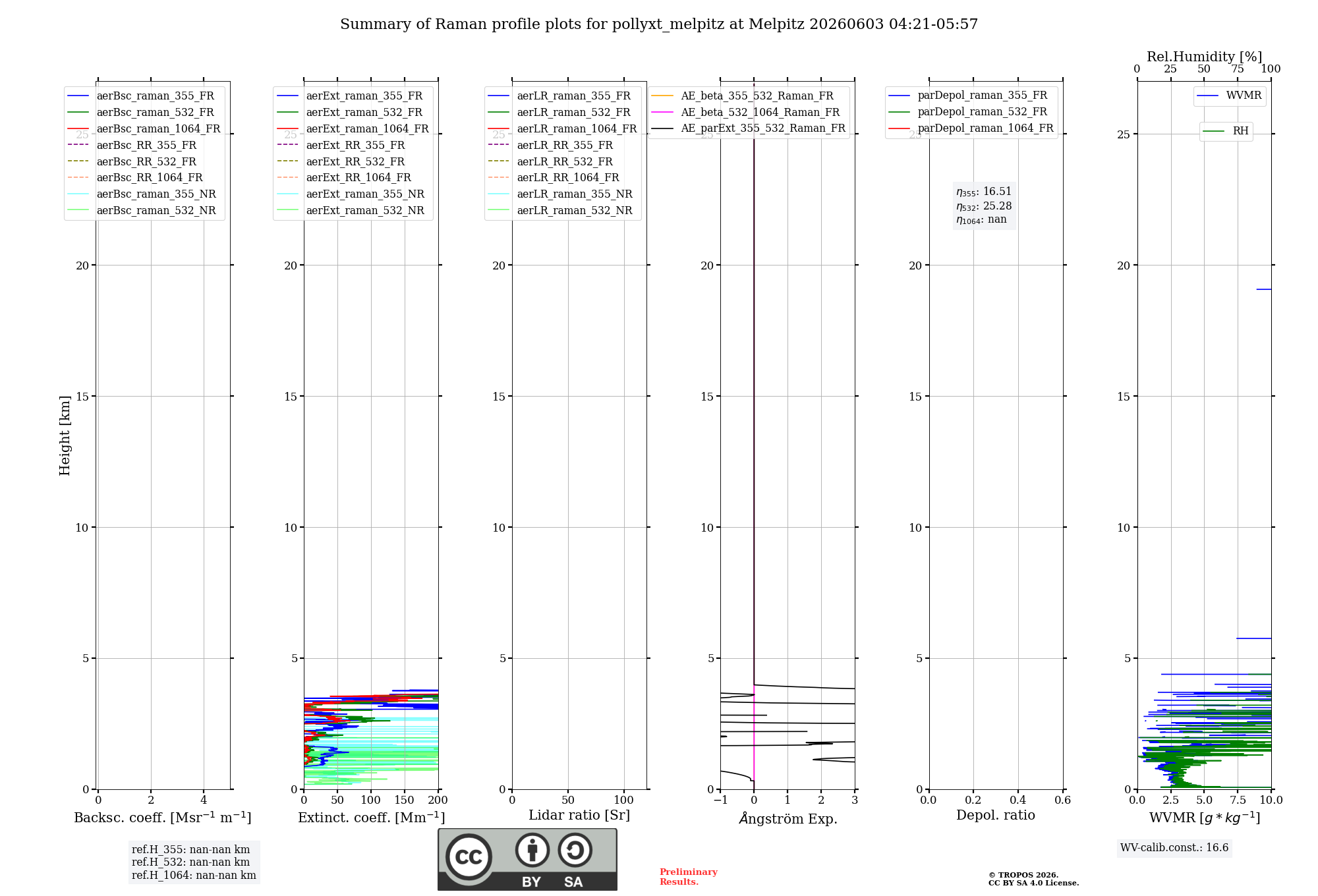This screenshot has width=1318, height=896.
Task: Click the 'Lidar ratio [Sr]' axis label
Action: point(579,816)
